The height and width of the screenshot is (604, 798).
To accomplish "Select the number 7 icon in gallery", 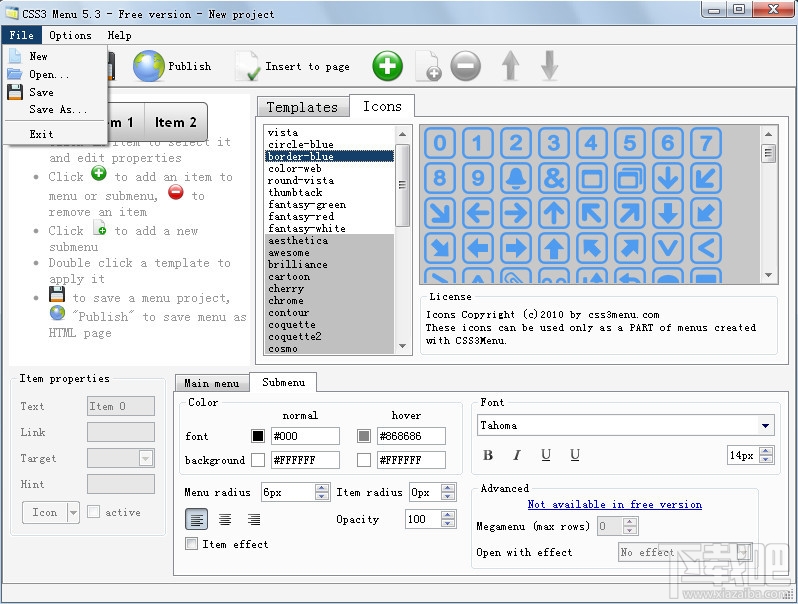I will click(x=706, y=143).
